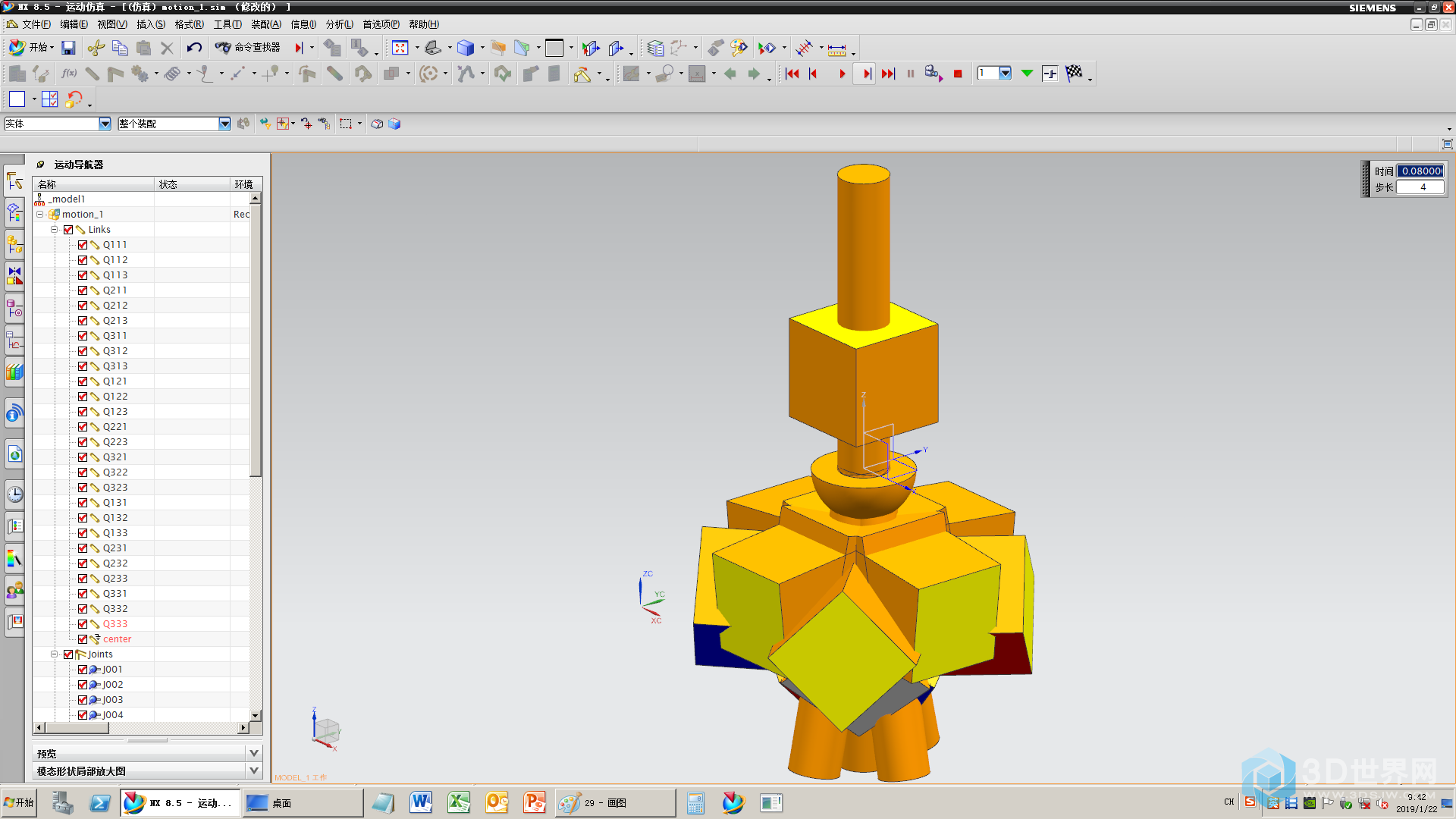
Task: Open the 分析 menu
Action: pos(340,24)
